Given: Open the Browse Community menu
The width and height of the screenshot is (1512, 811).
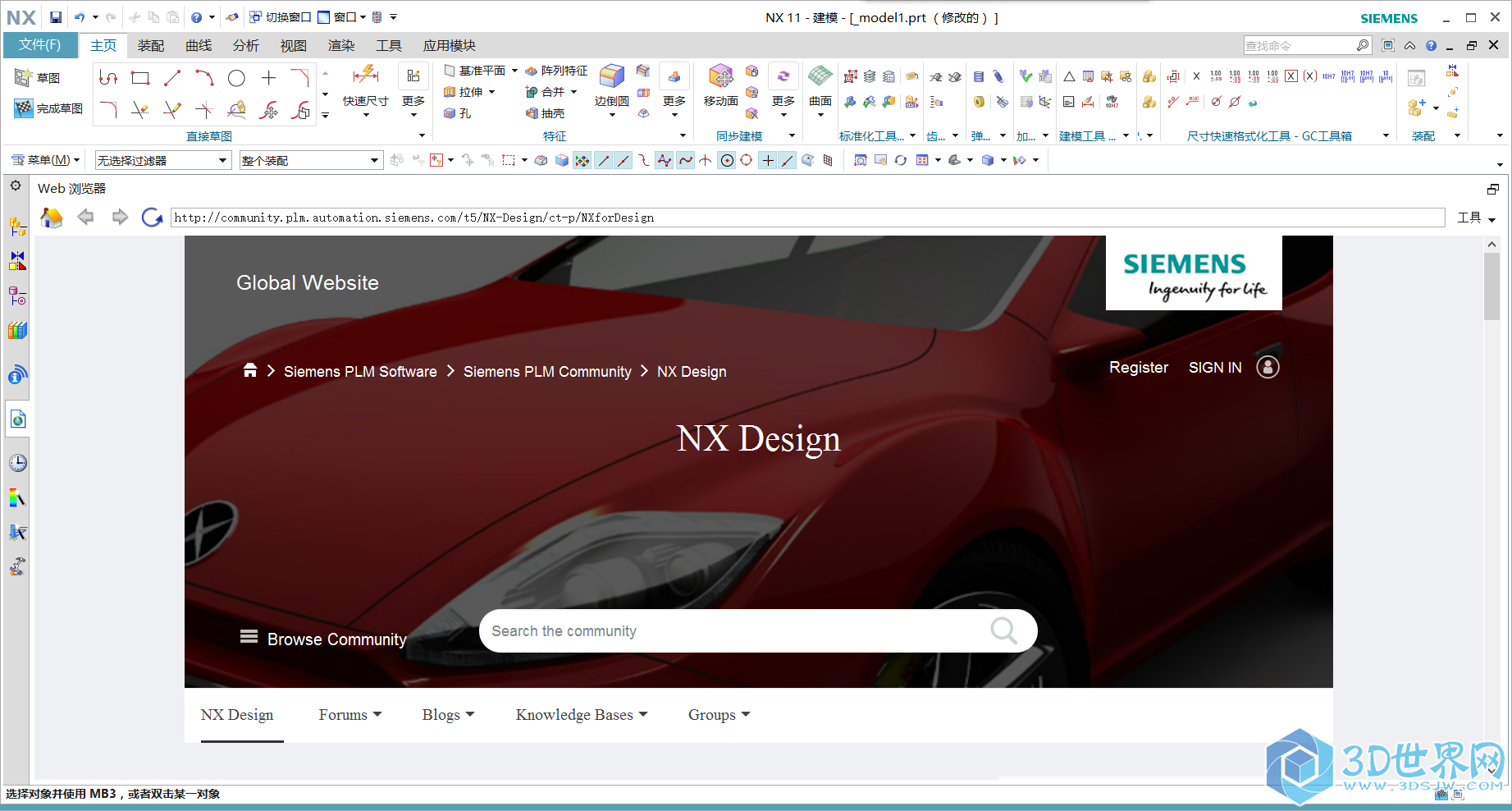Looking at the screenshot, I should 323,639.
